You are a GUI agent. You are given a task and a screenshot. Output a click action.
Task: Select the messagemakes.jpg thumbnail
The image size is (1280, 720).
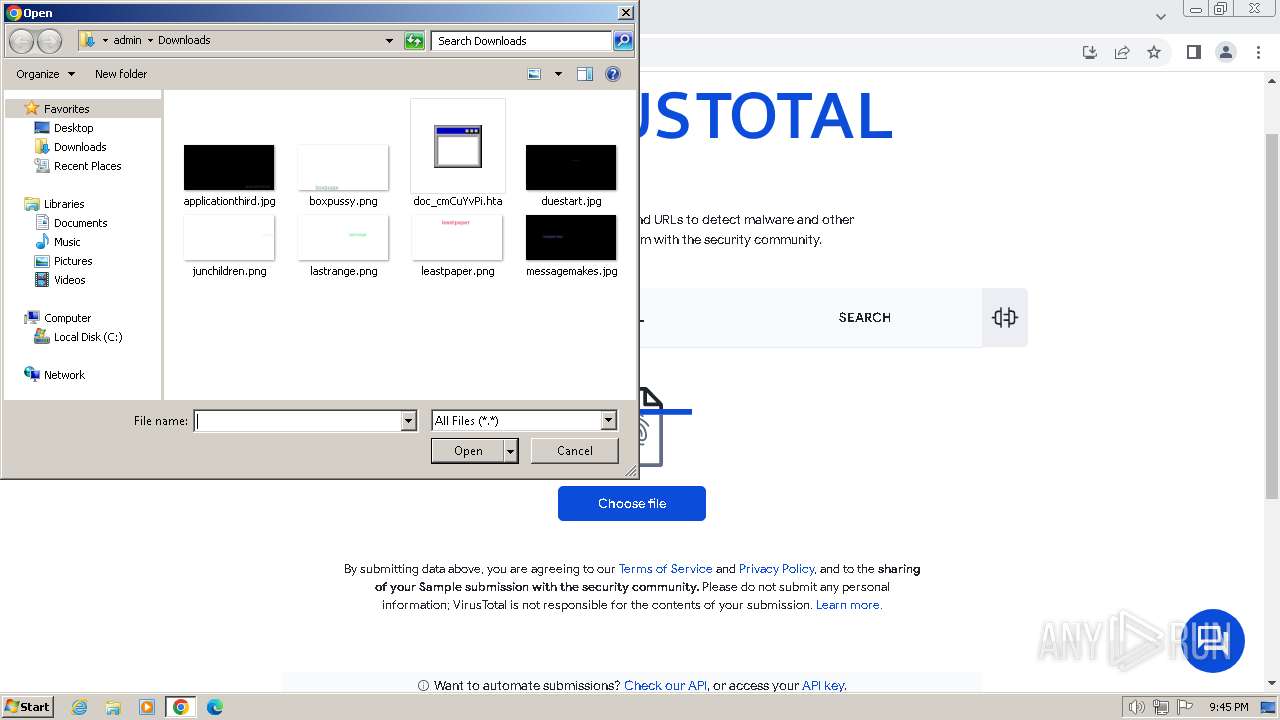coord(571,238)
